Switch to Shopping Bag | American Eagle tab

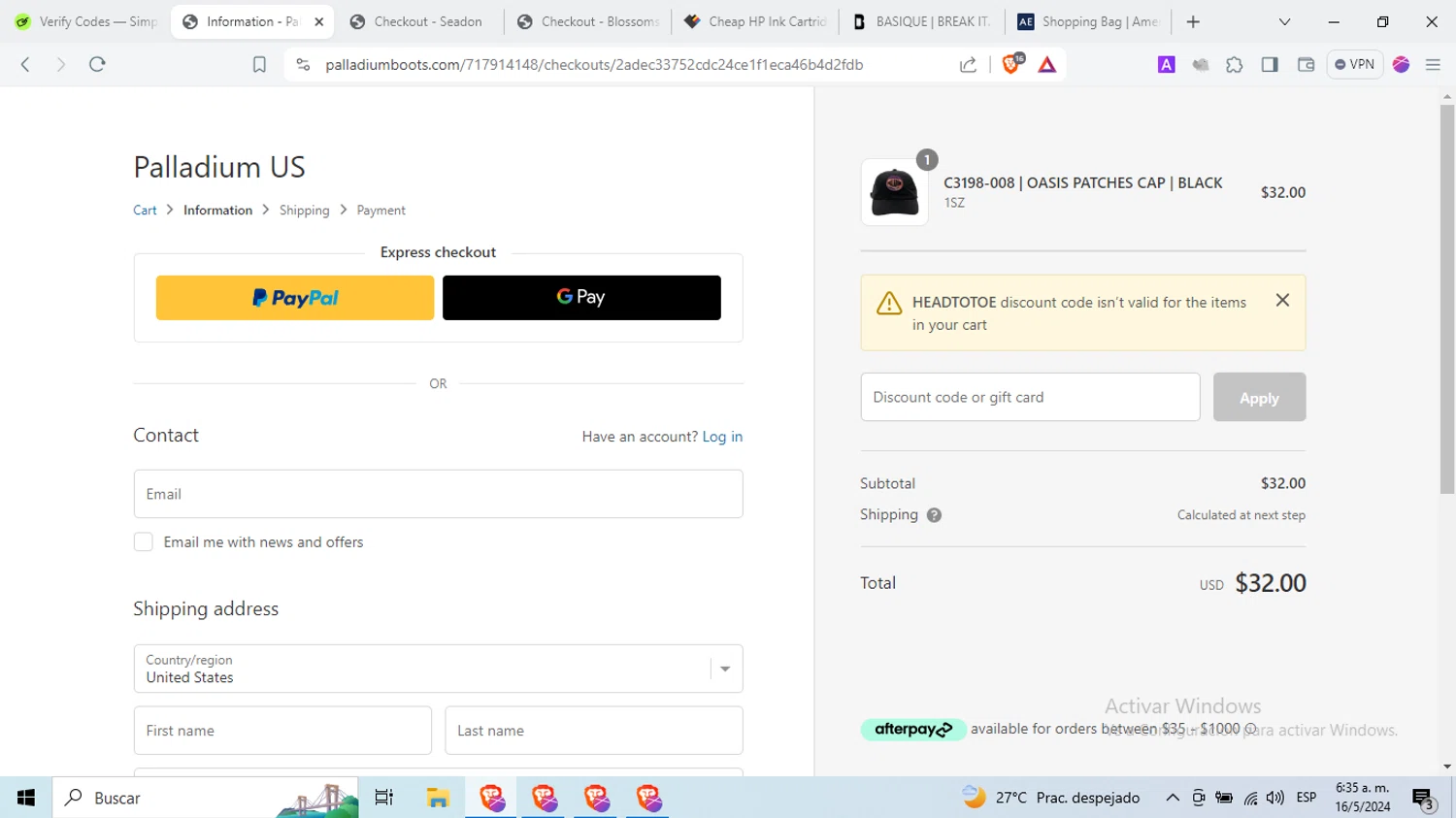point(1089,21)
